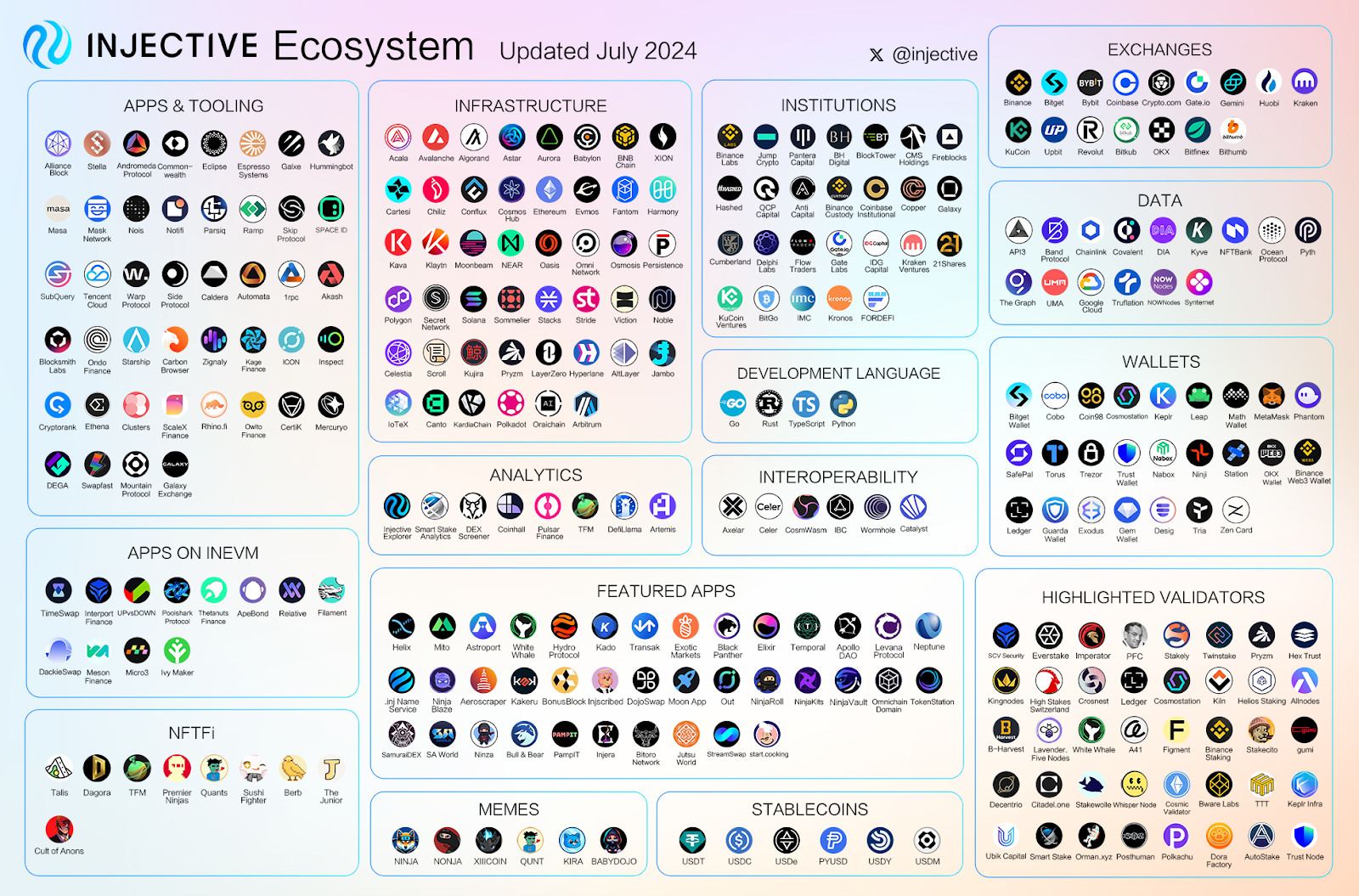Click the Zen Card wallet icon

[x=1236, y=510]
